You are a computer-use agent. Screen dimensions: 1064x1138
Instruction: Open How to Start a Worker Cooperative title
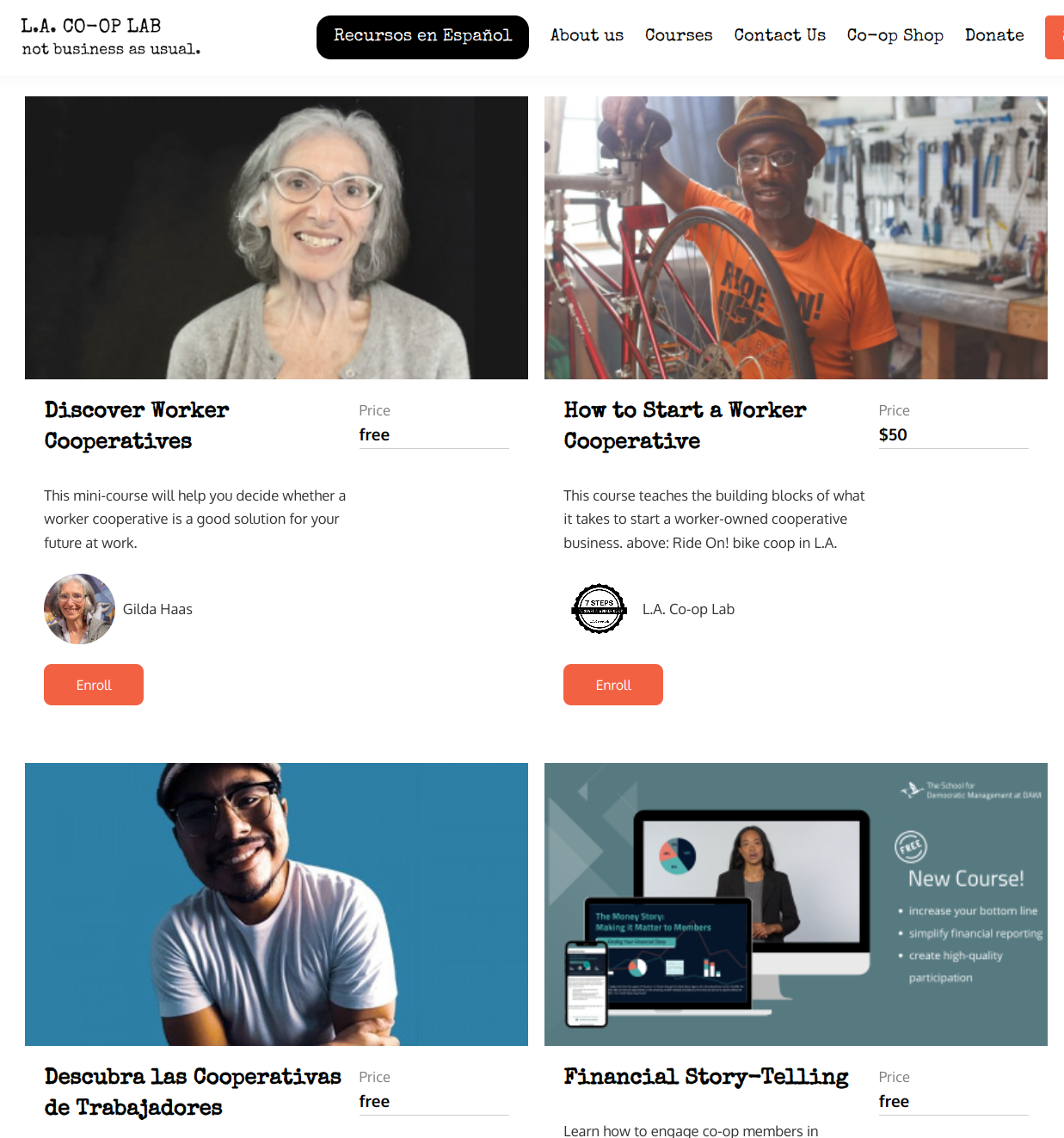pos(685,425)
